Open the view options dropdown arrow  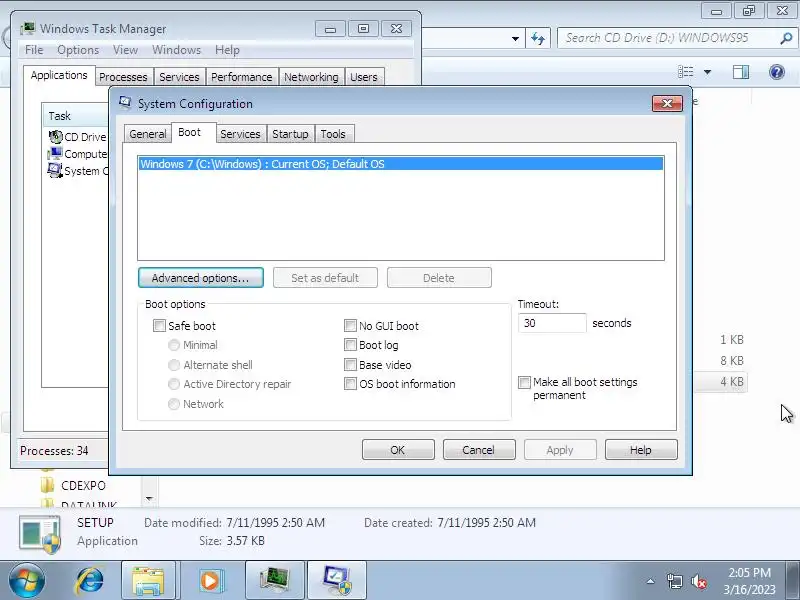tap(708, 72)
